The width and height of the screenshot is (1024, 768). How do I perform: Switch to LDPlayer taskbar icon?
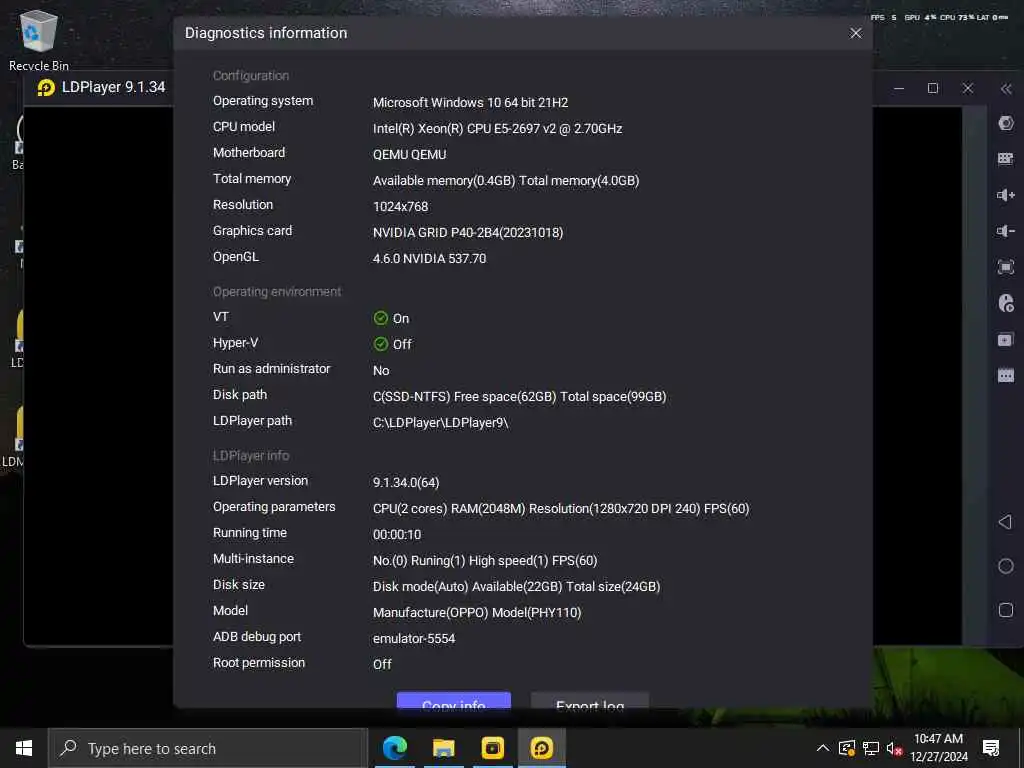click(541, 748)
